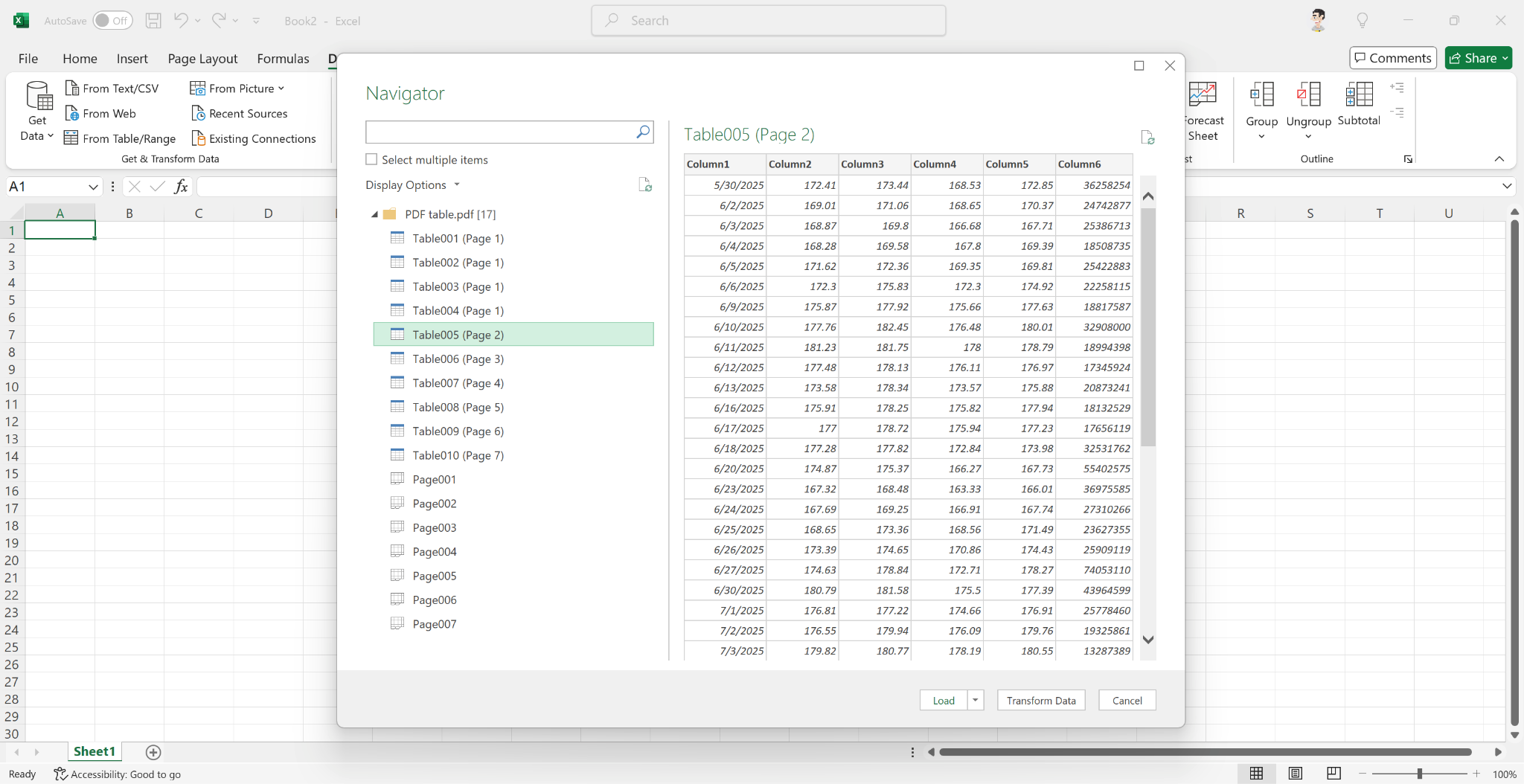Click the zoom slider handle
This screenshot has width=1524, height=784.
pyautogui.click(x=1420, y=774)
